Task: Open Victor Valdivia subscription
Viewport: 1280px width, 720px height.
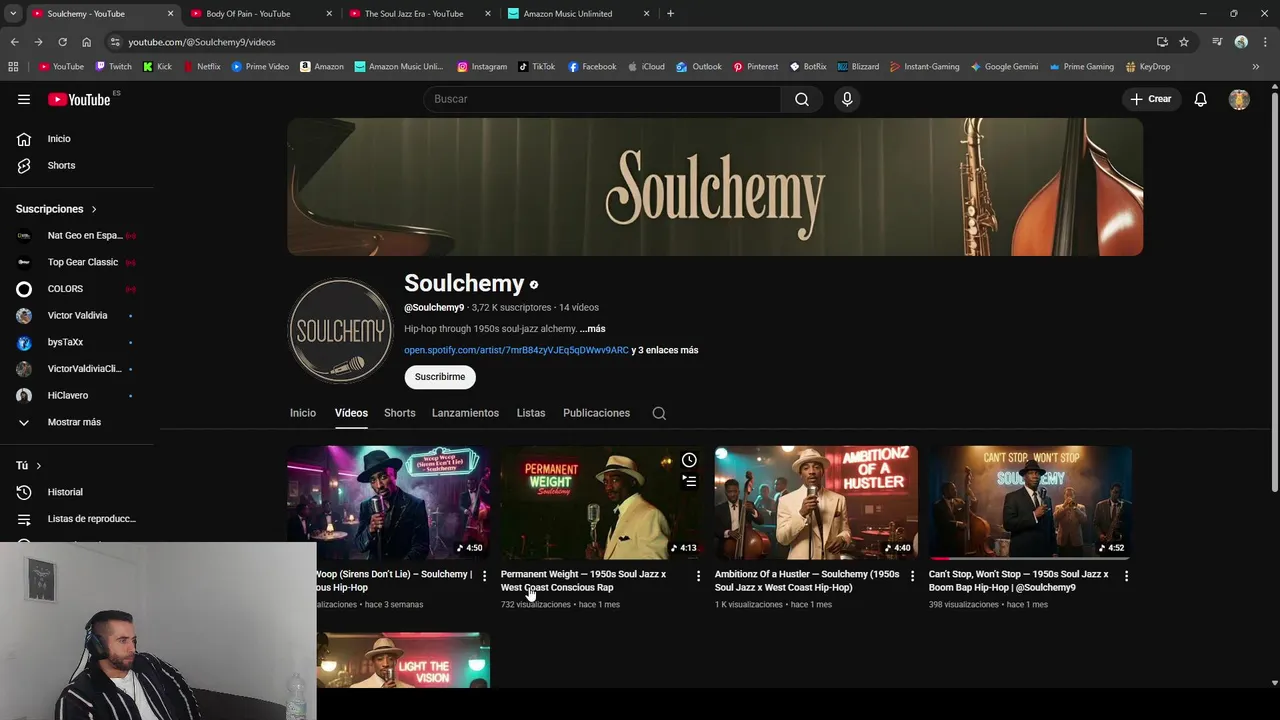Action: [x=77, y=316]
